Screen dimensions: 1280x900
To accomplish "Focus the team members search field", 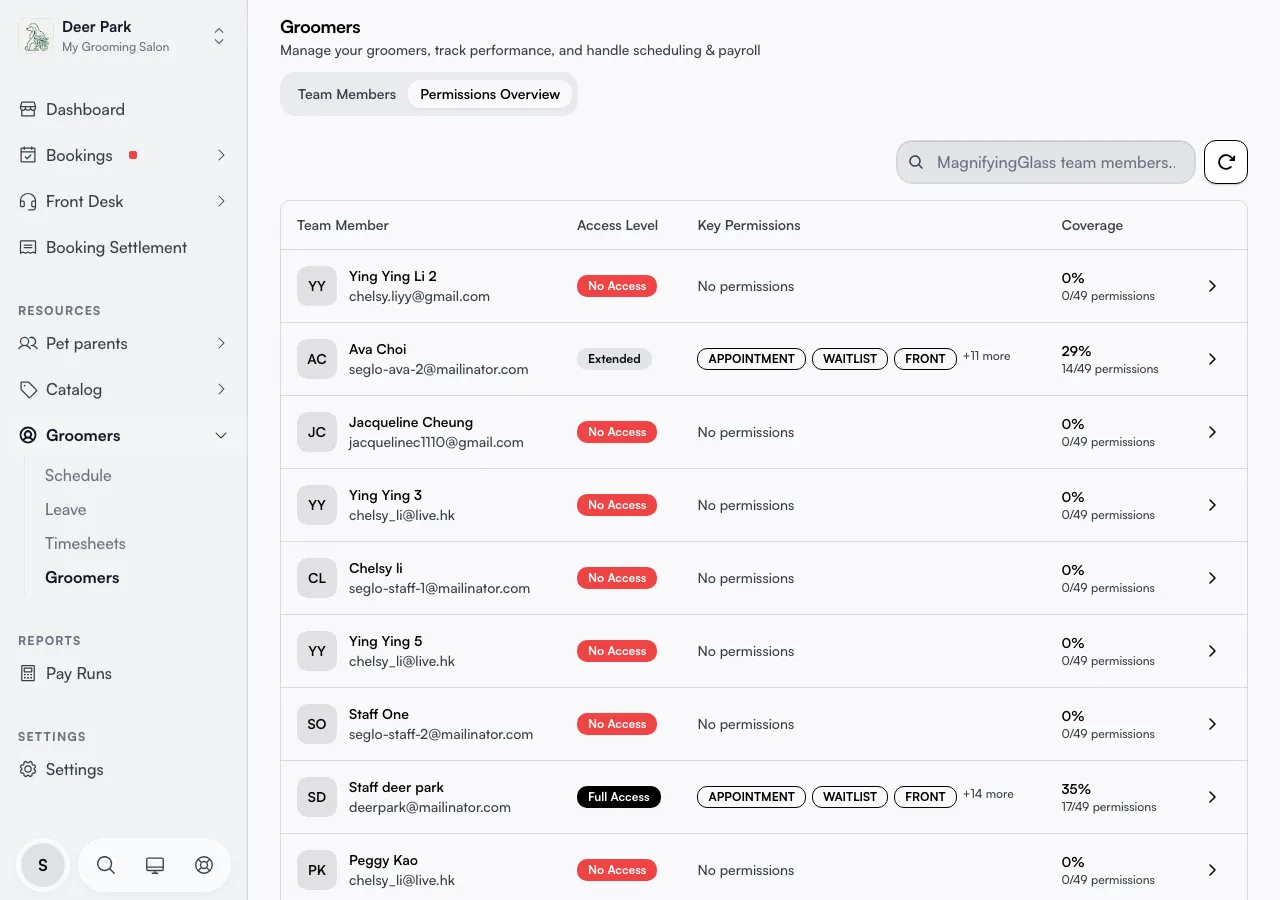I will tap(1046, 162).
